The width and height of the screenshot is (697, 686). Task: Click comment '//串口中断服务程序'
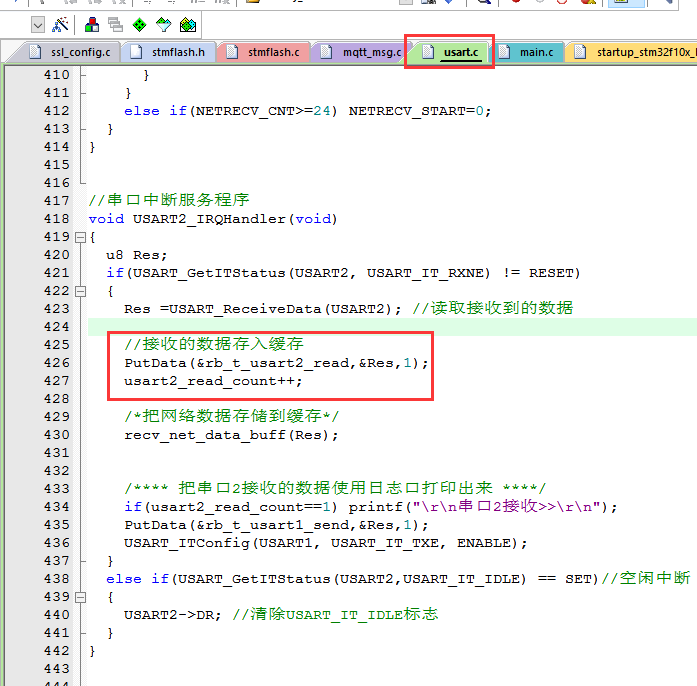169,201
